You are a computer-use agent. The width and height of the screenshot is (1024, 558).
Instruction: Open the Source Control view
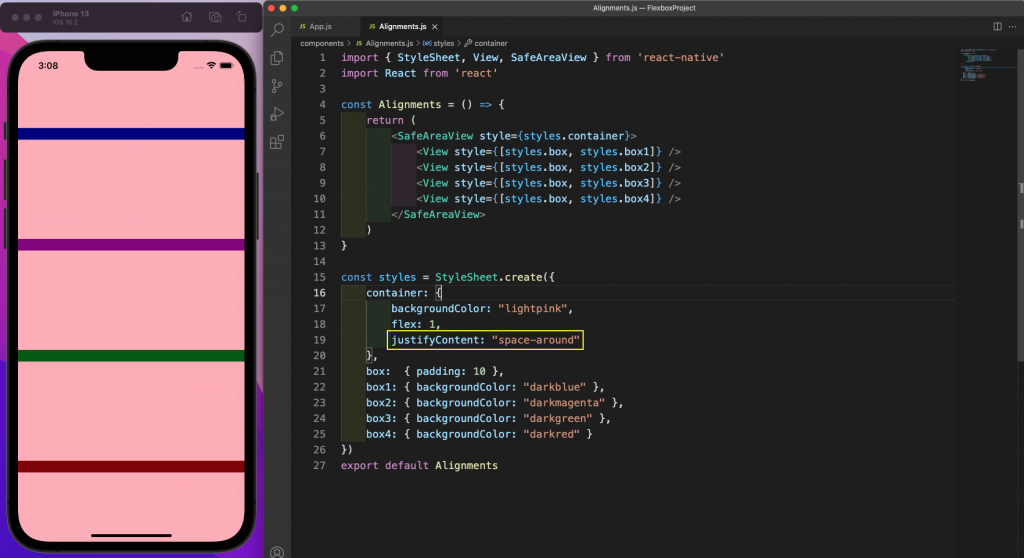pyautogui.click(x=277, y=86)
